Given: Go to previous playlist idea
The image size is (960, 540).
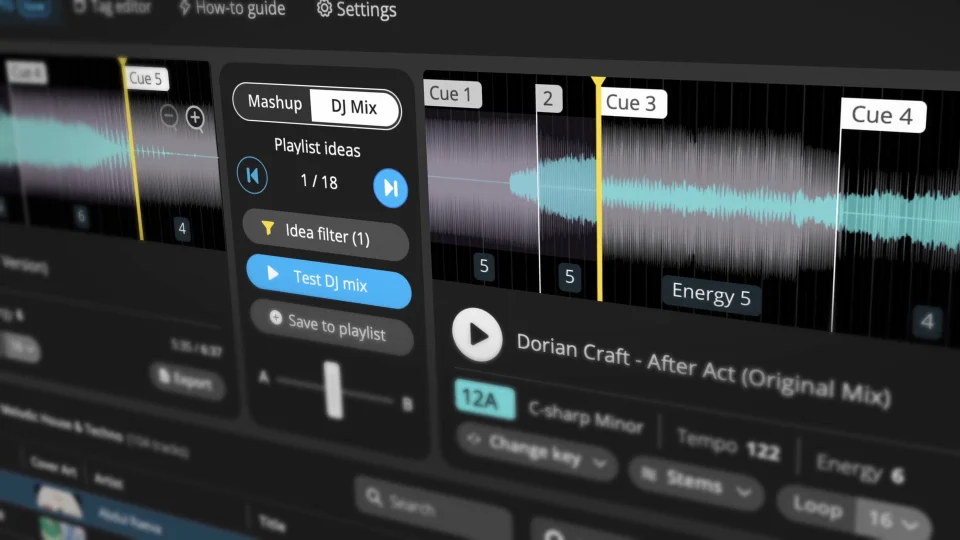Looking at the screenshot, I should (252, 176).
